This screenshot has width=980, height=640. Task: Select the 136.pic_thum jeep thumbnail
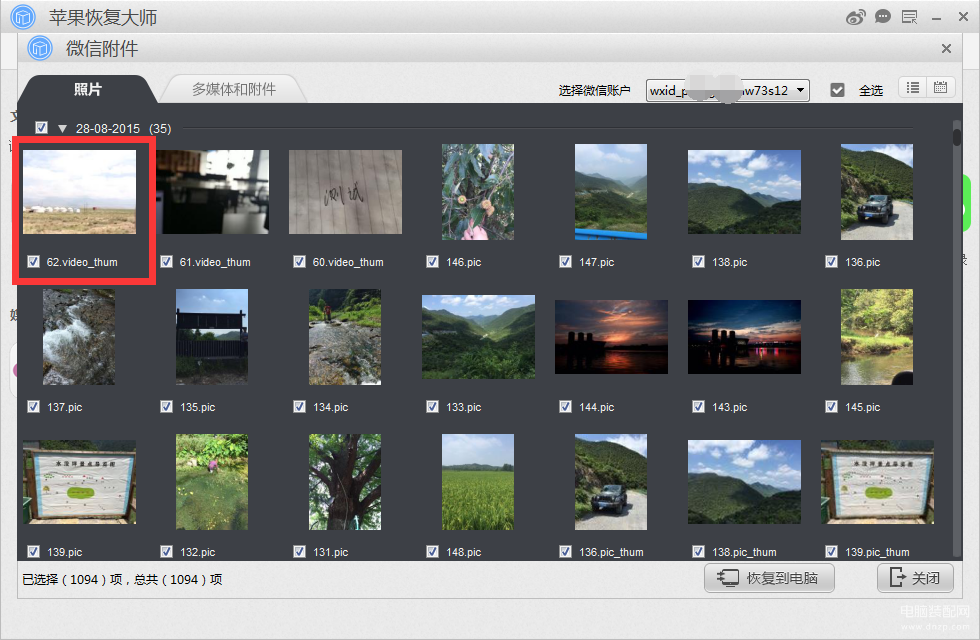[x=611, y=482]
